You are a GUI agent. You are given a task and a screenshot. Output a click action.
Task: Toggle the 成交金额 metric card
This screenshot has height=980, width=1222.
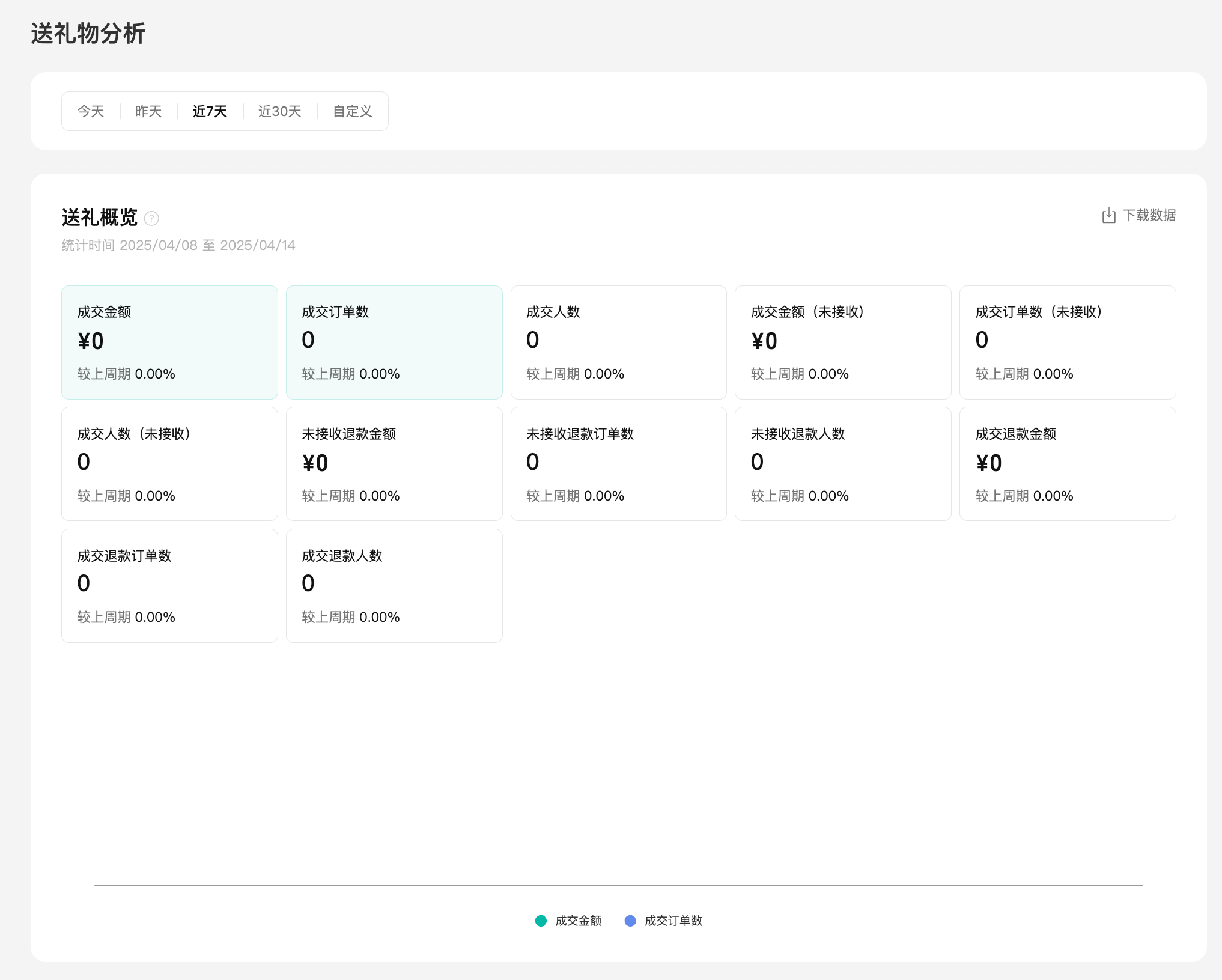(x=169, y=342)
